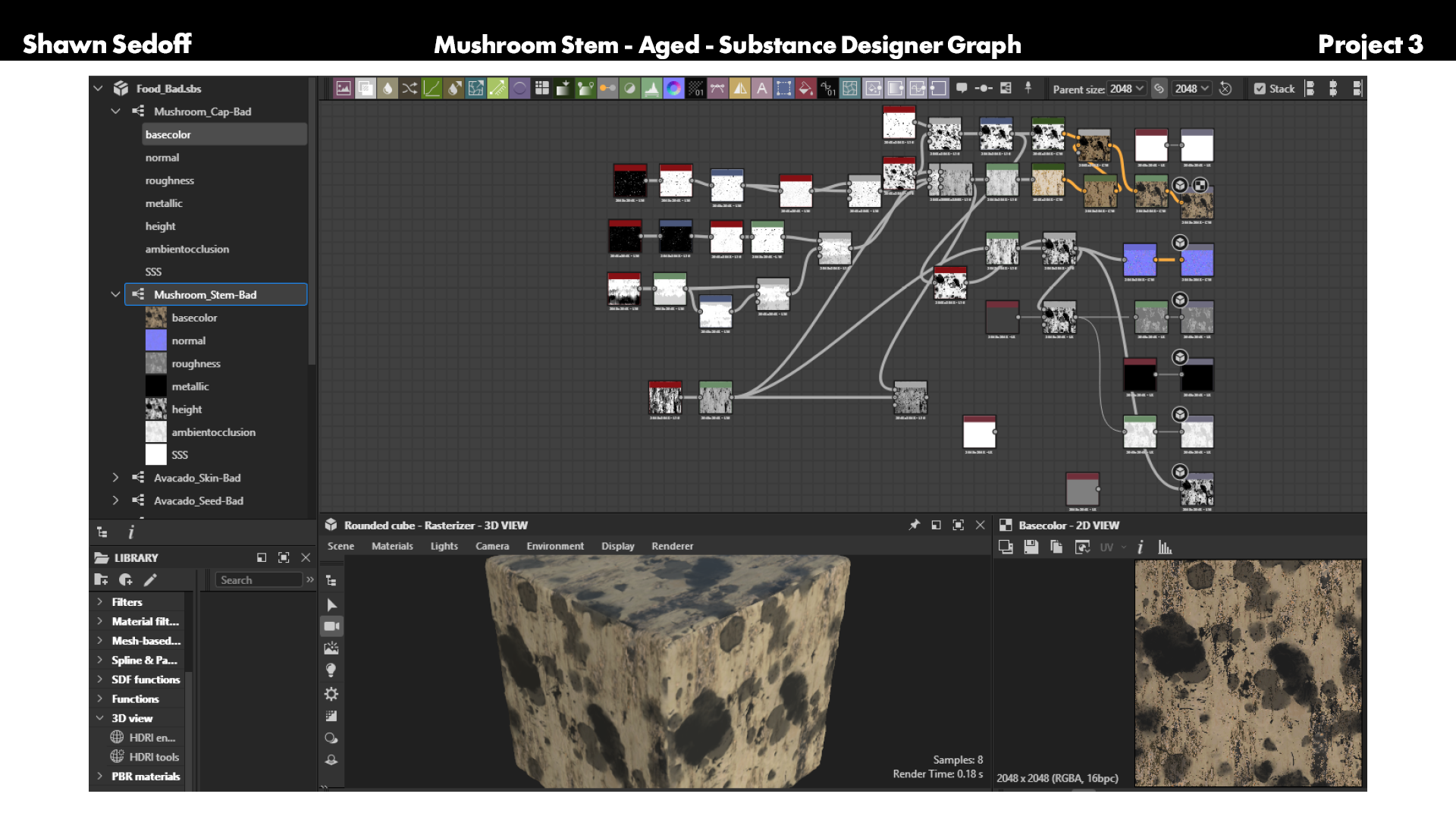
Task: Select the Blend node toolbar icon
Action: [x=366, y=89]
